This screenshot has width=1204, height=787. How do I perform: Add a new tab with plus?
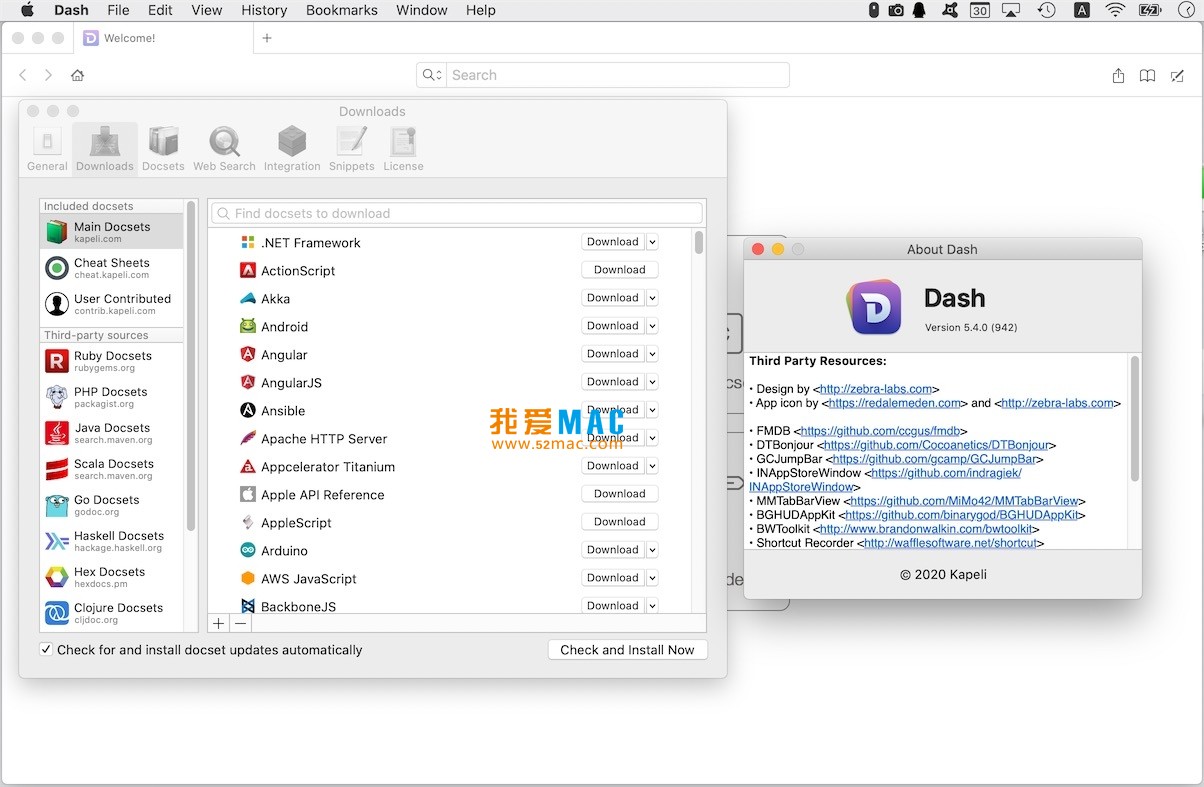[266, 38]
